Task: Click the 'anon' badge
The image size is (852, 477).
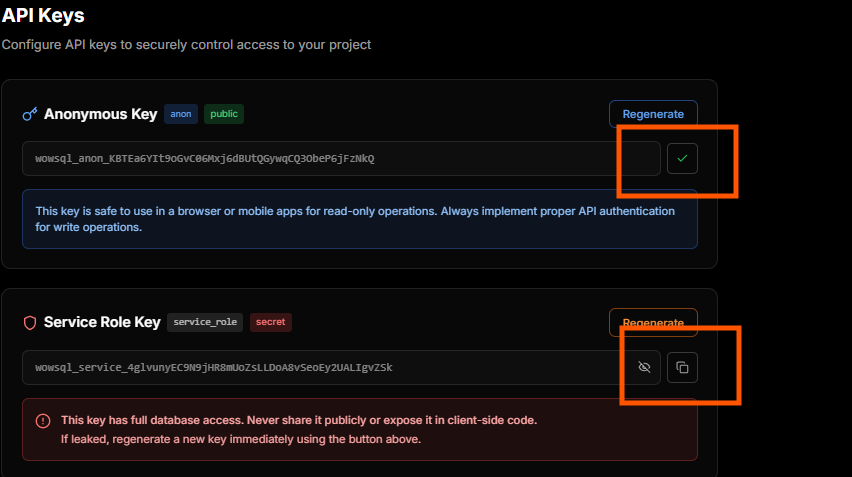Action: click(181, 114)
